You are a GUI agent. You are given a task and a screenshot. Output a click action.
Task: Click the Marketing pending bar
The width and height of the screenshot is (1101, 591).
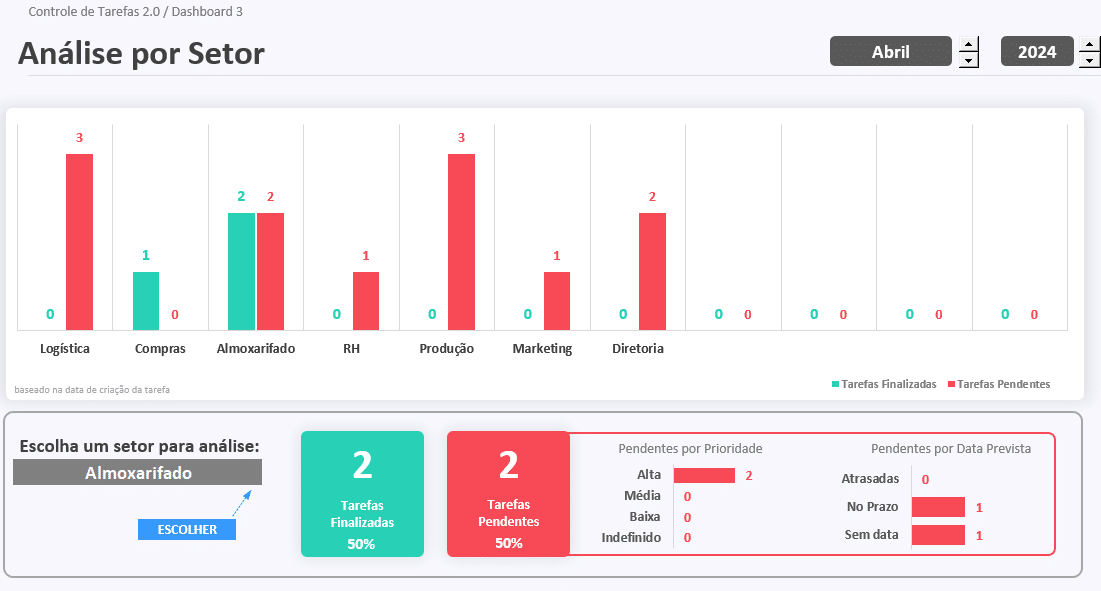click(557, 301)
